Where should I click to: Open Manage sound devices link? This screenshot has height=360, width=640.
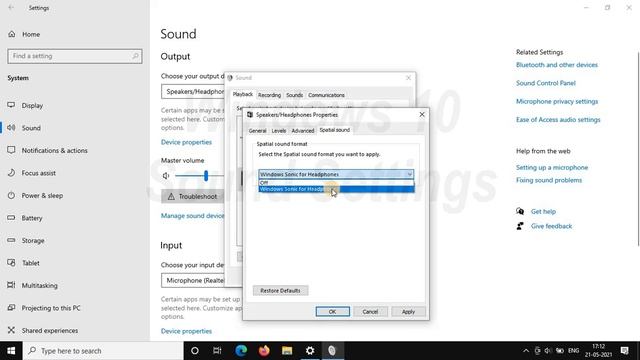click(x=192, y=216)
